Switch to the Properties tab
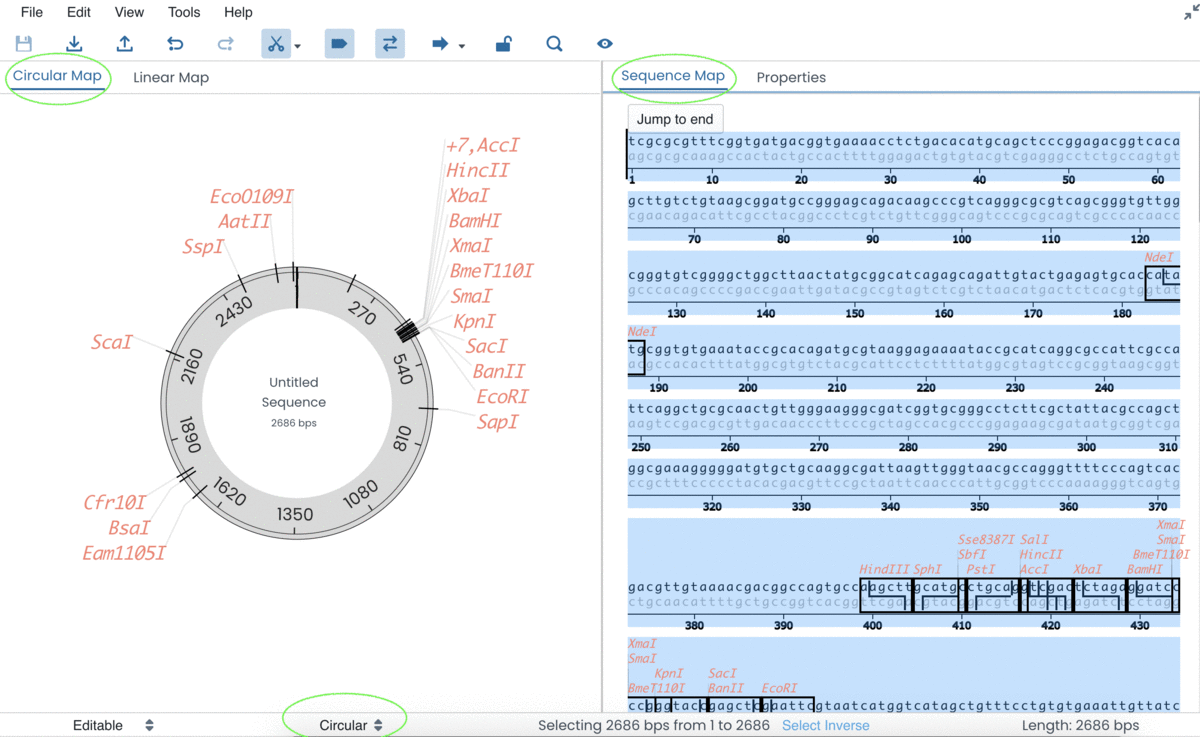The image size is (1200, 737). coord(791,77)
